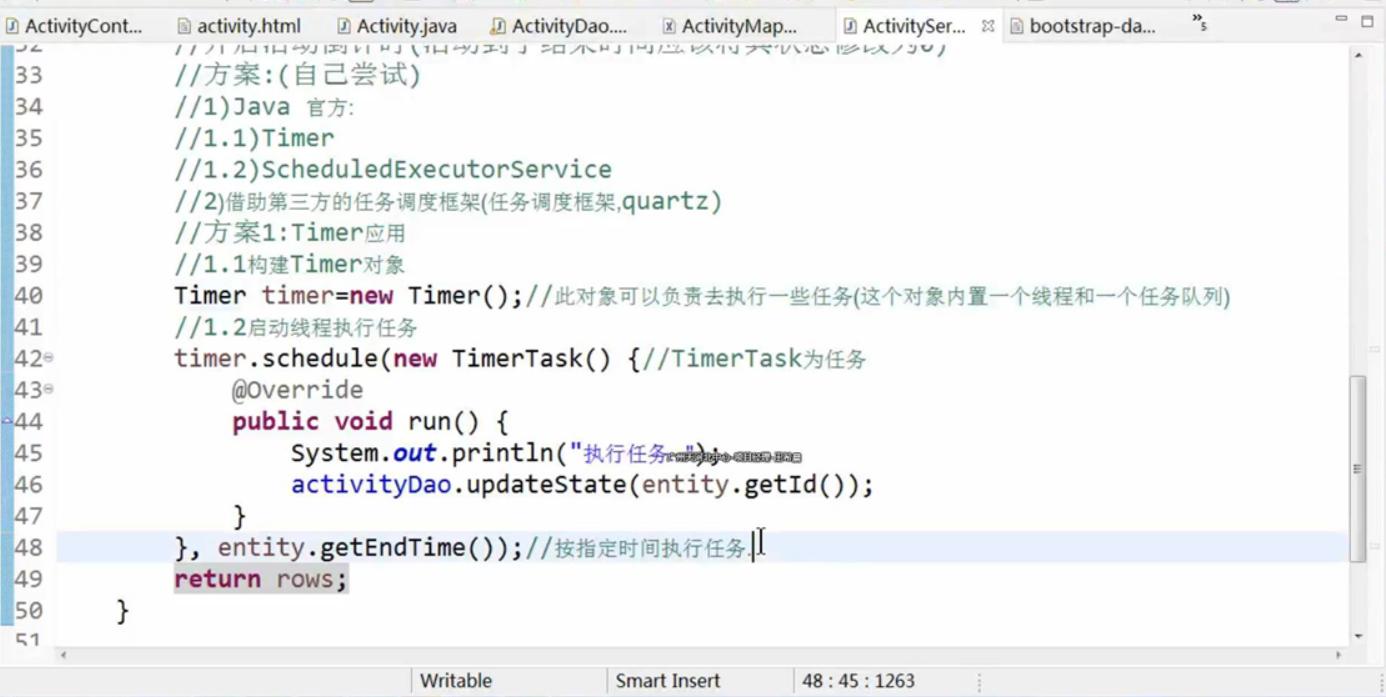Click line number 36 in the gutter
The height and width of the screenshot is (697, 1386).
point(29,169)
